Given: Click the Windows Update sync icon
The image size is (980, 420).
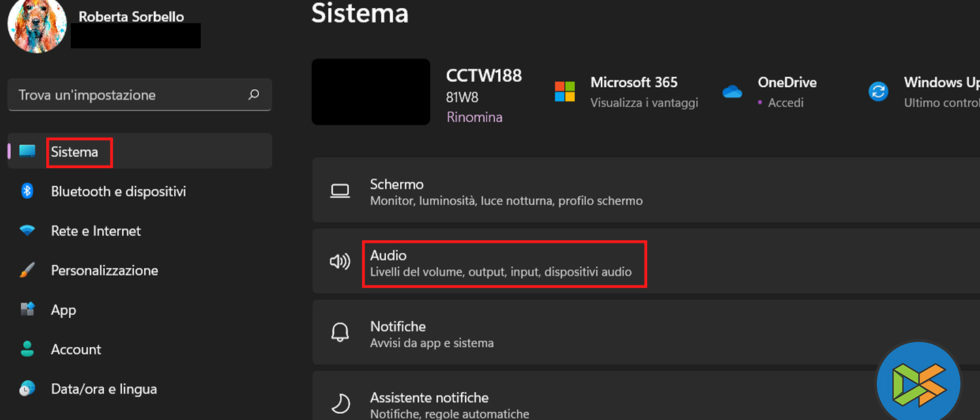Looking at the screenshot, I should [878, 92].
